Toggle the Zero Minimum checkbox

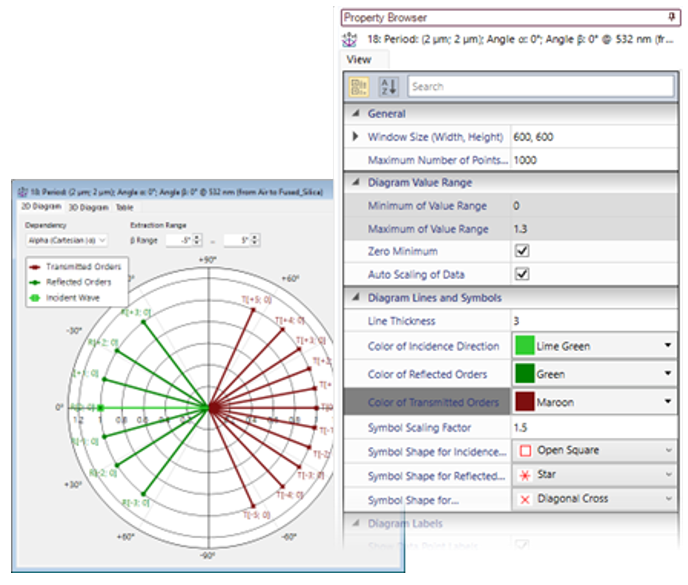[x=521, y=251]
